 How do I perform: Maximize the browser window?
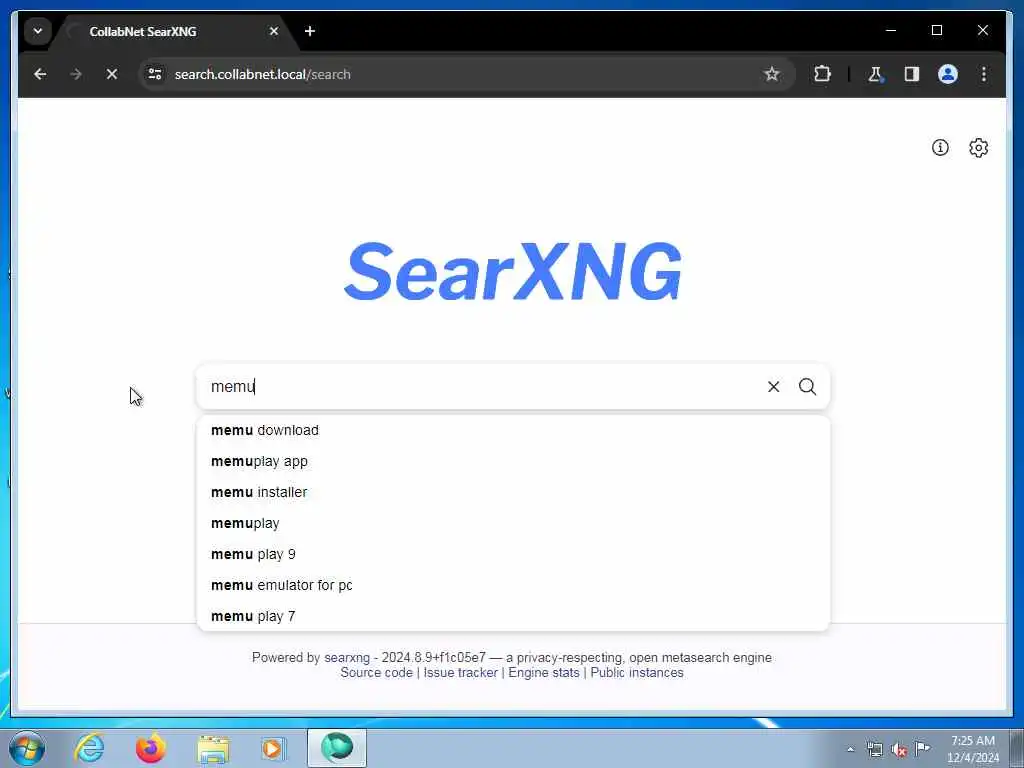point(936,30)
